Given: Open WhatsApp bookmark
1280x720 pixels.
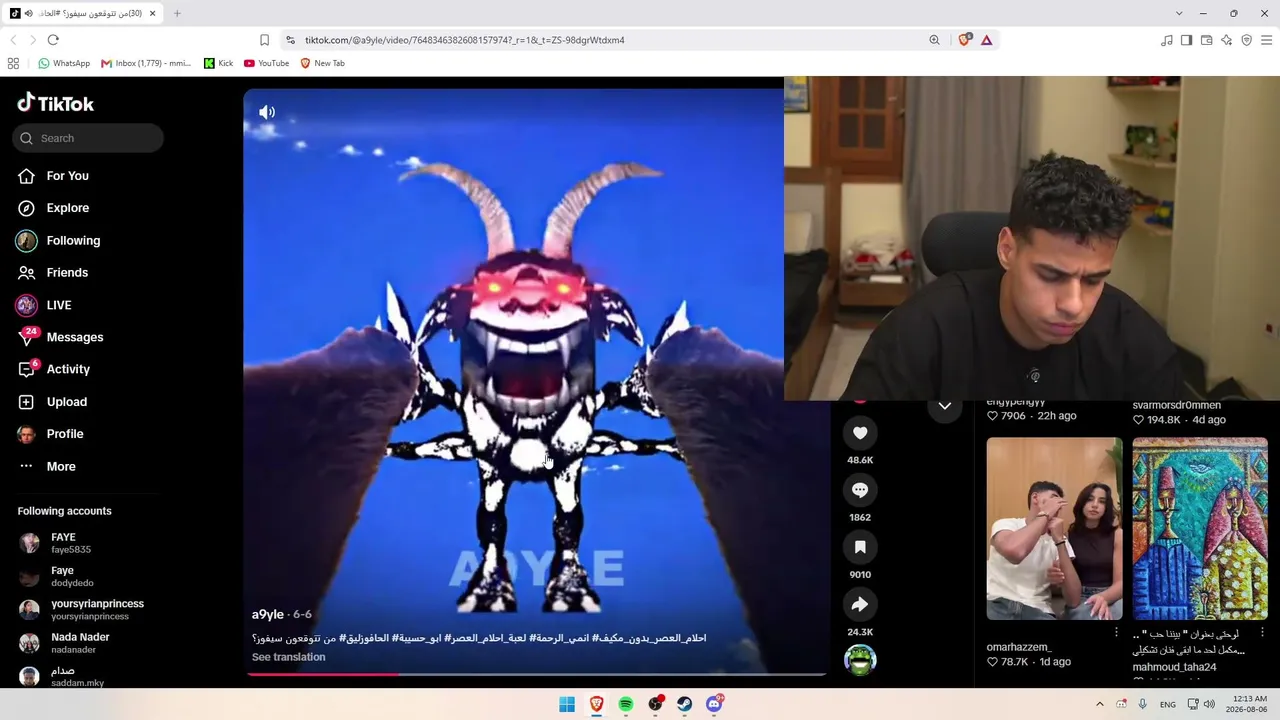Looking at the screenshot, I should [64, 63].
